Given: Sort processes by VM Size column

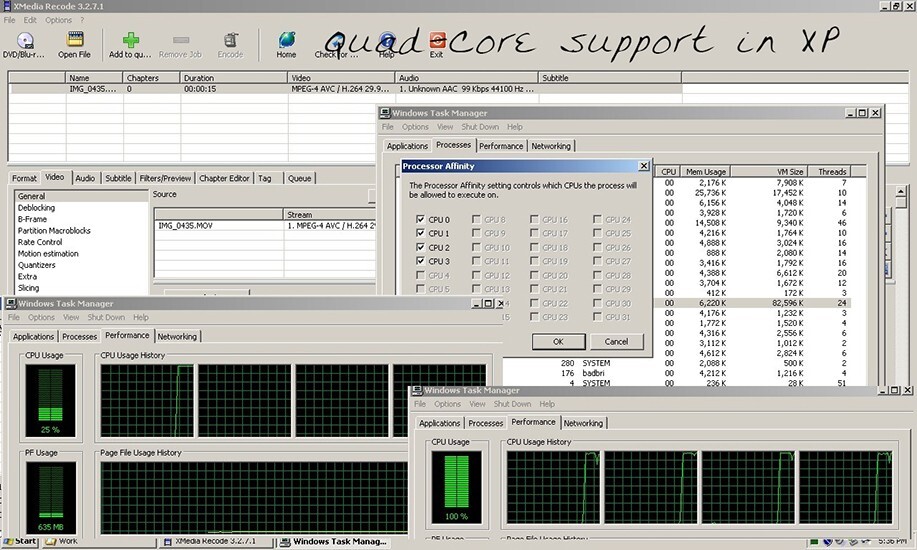Looking at the screenshot, I should pos(768,171).
